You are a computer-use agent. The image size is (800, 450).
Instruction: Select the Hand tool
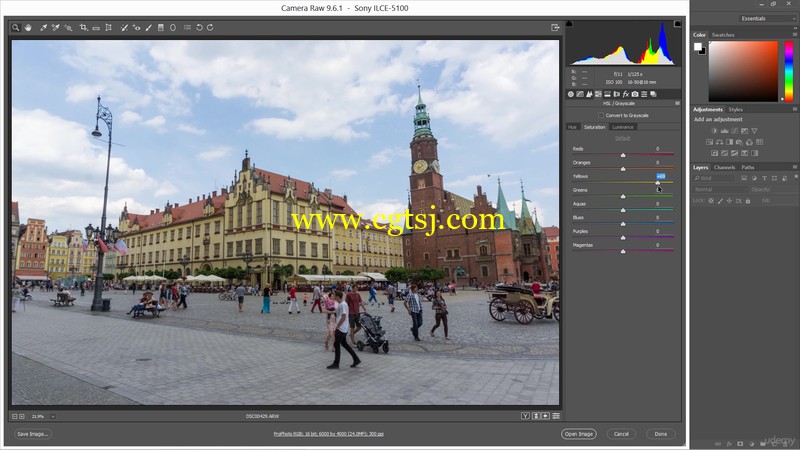[28, 28]
